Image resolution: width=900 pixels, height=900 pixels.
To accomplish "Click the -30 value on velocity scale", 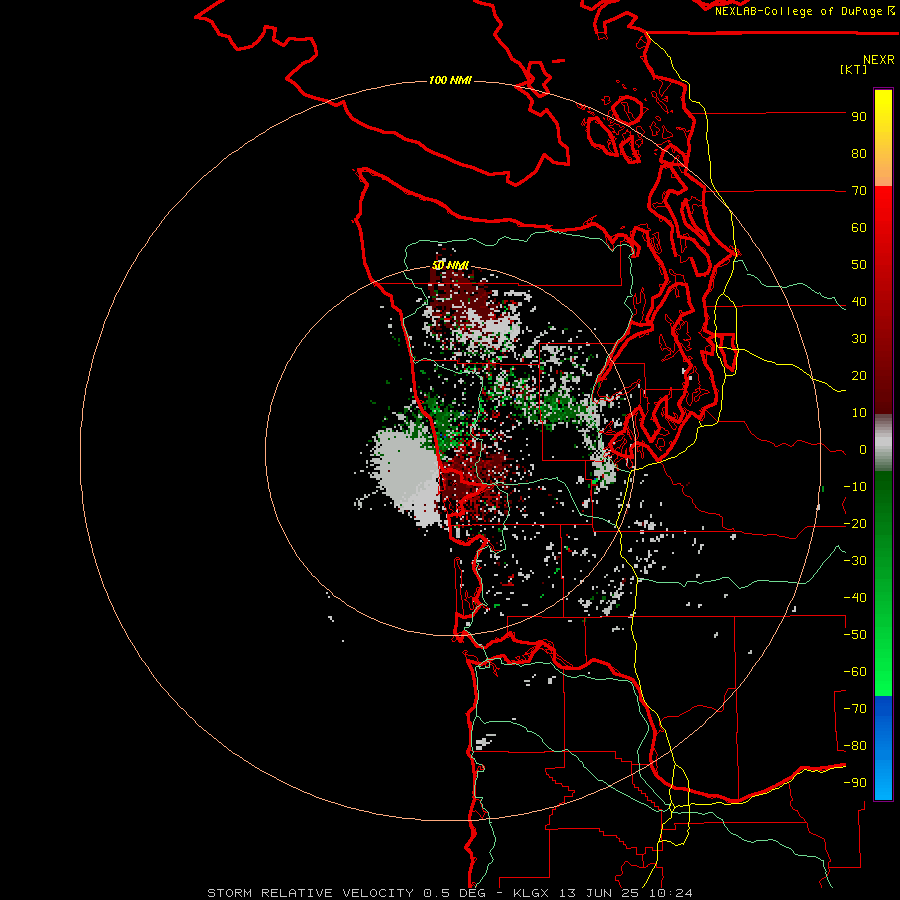I will (855, 561).
